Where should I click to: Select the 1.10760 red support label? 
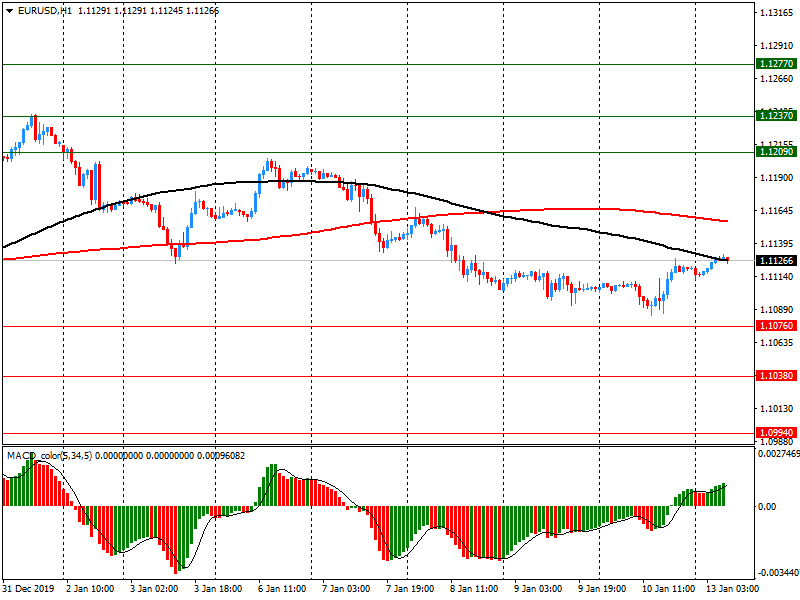click(776, 326)
